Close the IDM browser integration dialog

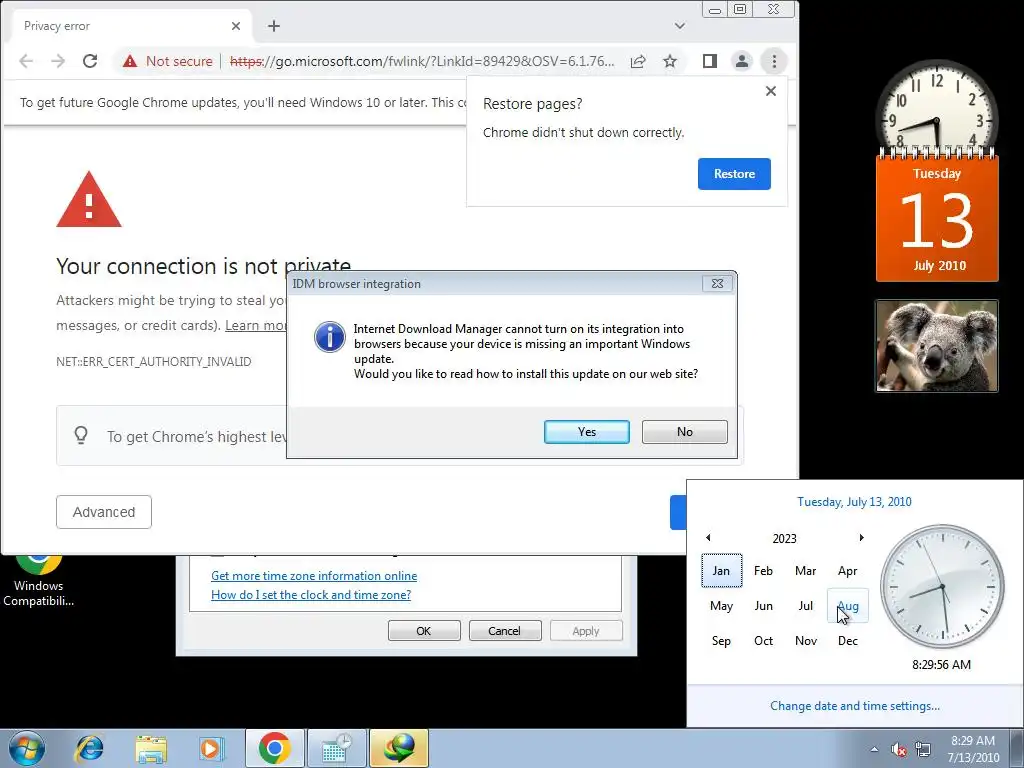pos(717,284)
